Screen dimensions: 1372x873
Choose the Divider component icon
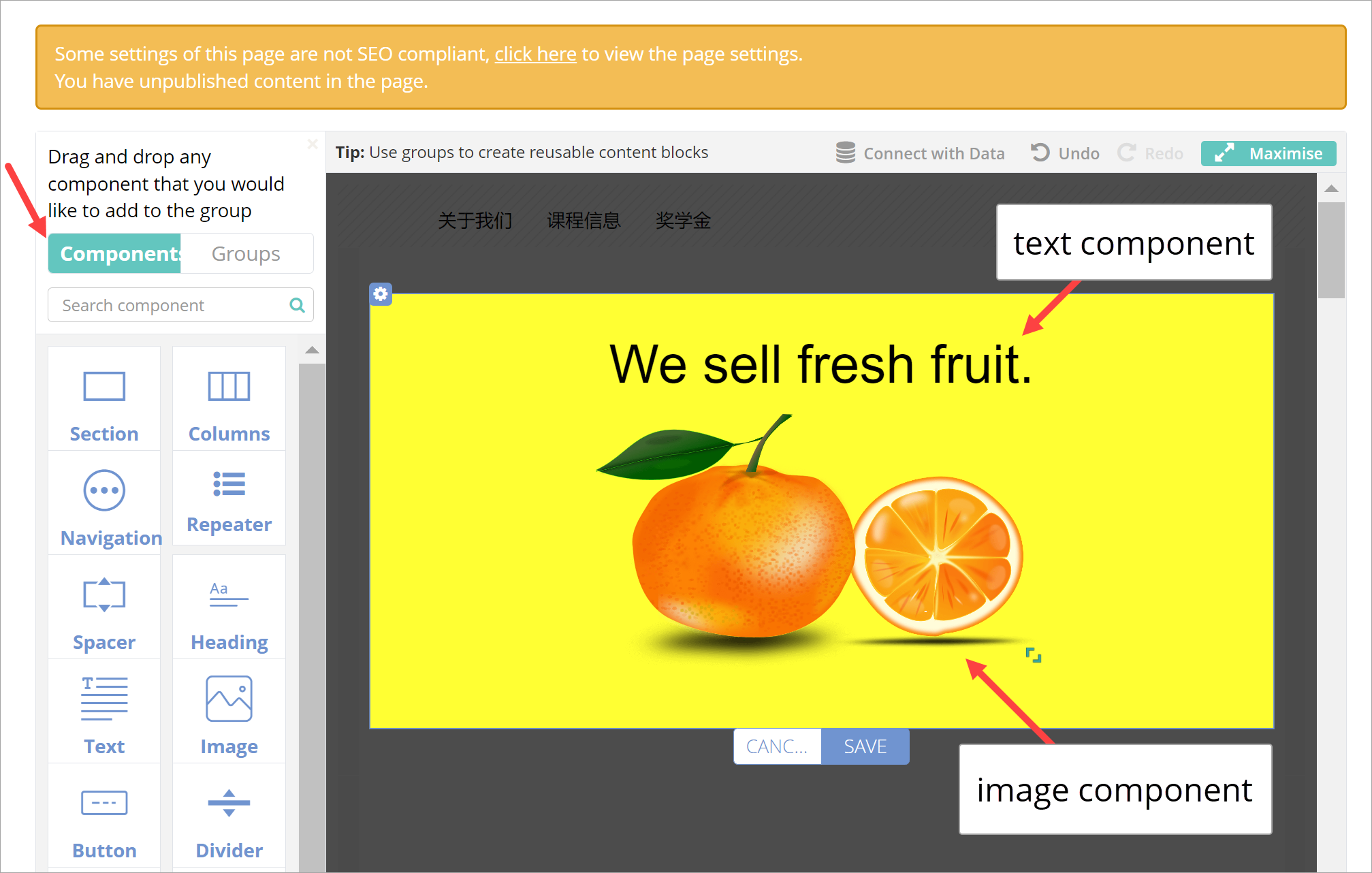229,803
